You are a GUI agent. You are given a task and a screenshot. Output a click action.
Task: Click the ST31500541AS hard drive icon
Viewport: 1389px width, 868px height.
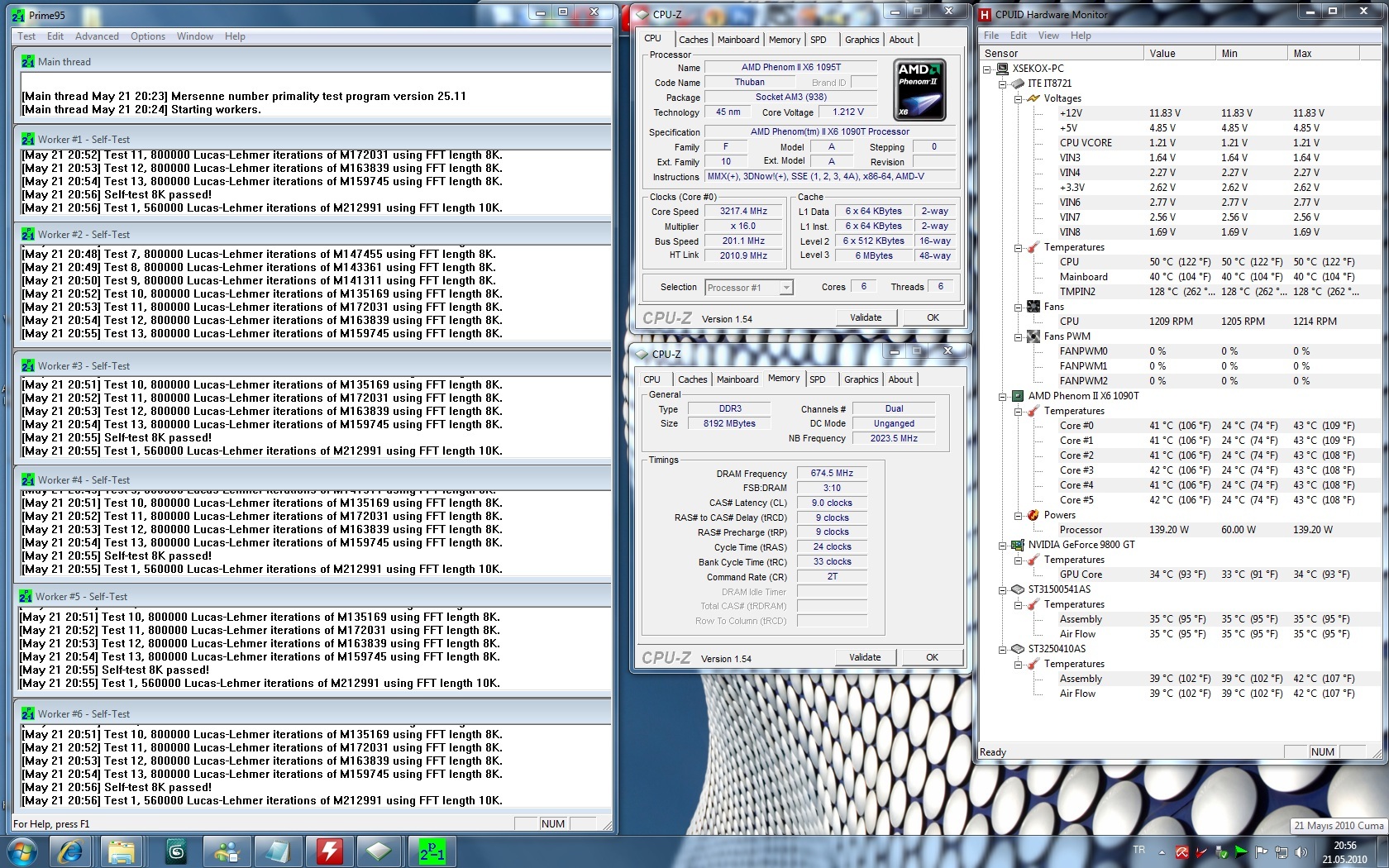[1018, 589]
